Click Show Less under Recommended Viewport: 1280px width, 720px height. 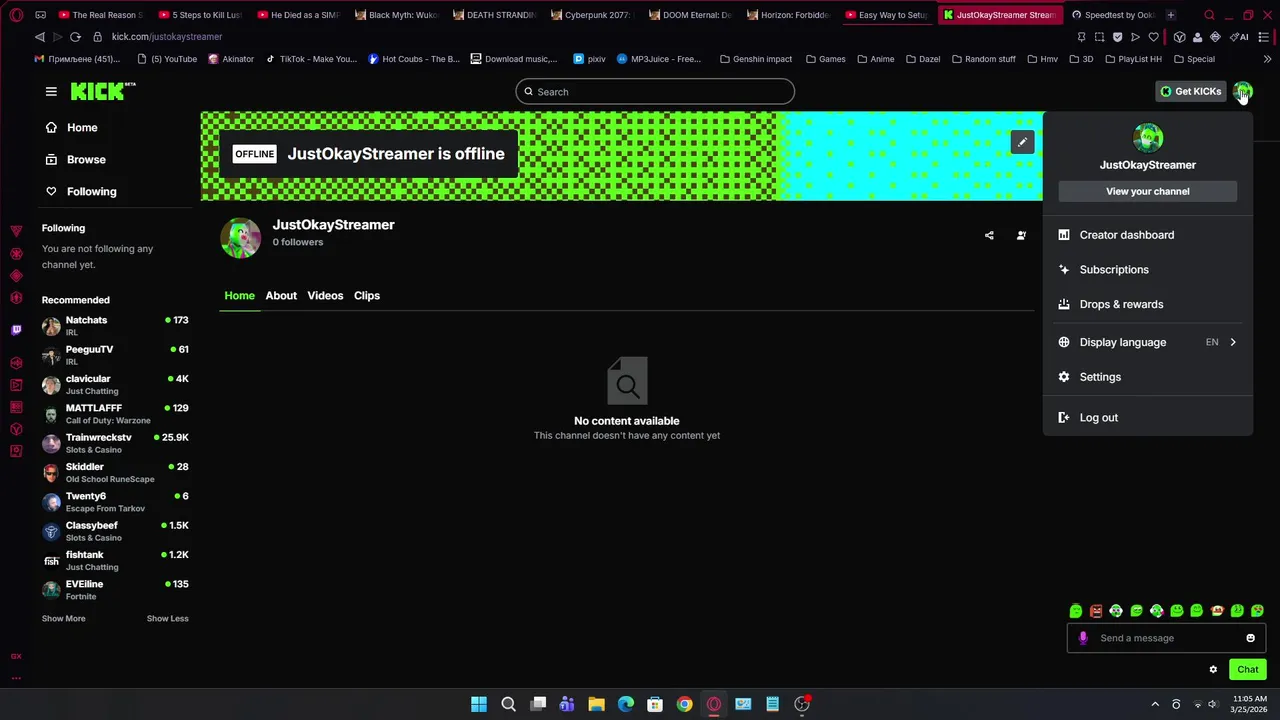point(167,619)
